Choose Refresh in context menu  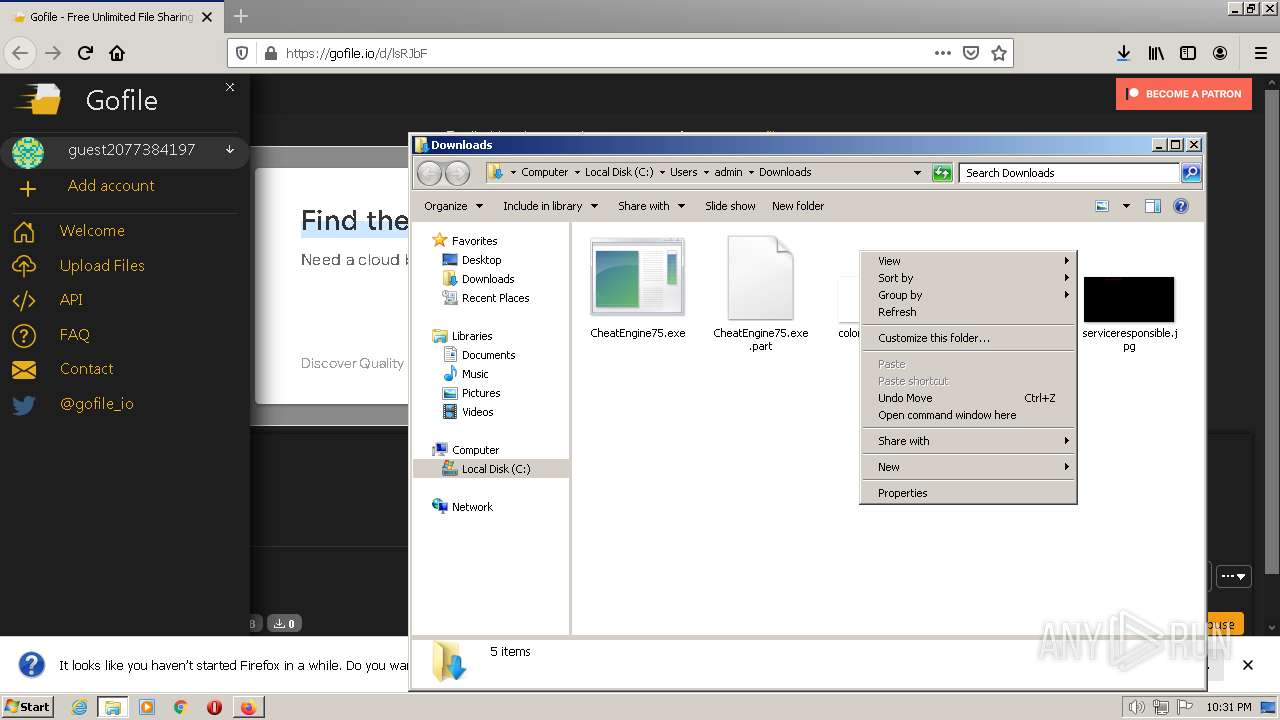[968, 312]
